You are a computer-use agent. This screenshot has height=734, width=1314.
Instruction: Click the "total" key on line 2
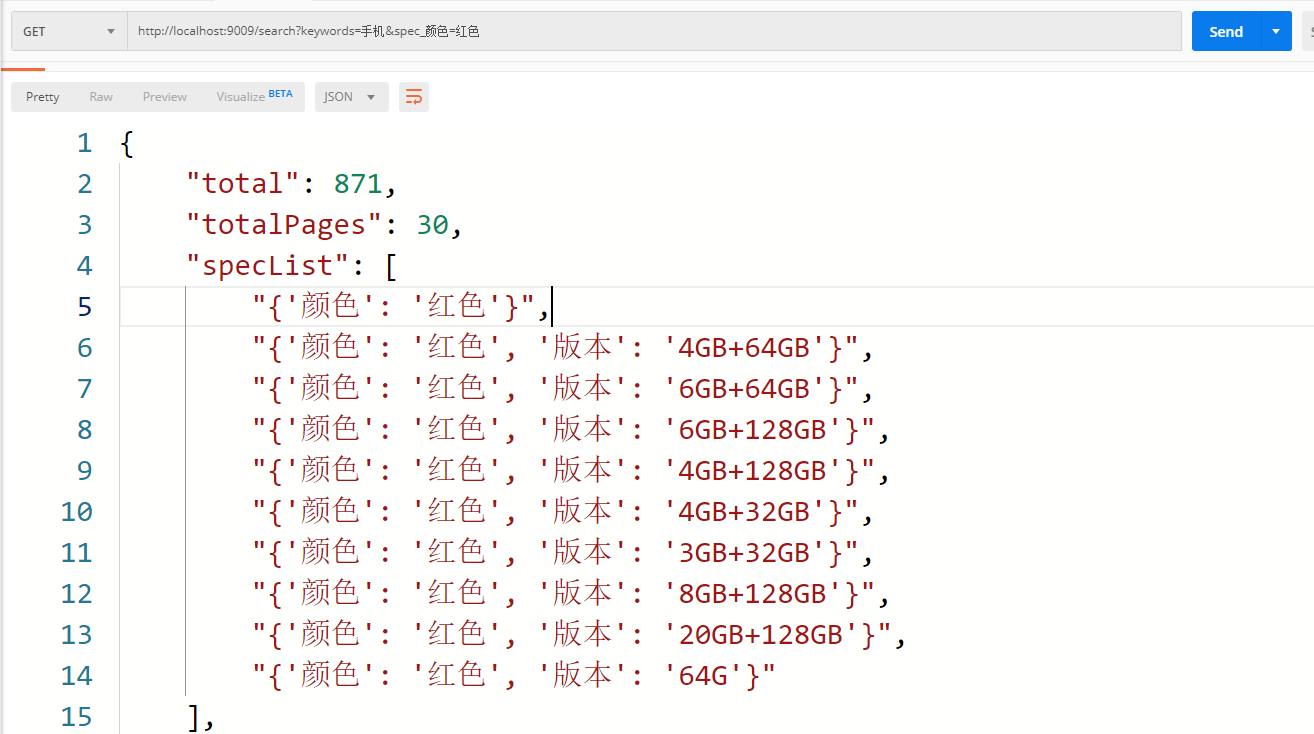[x=244, y=183]
